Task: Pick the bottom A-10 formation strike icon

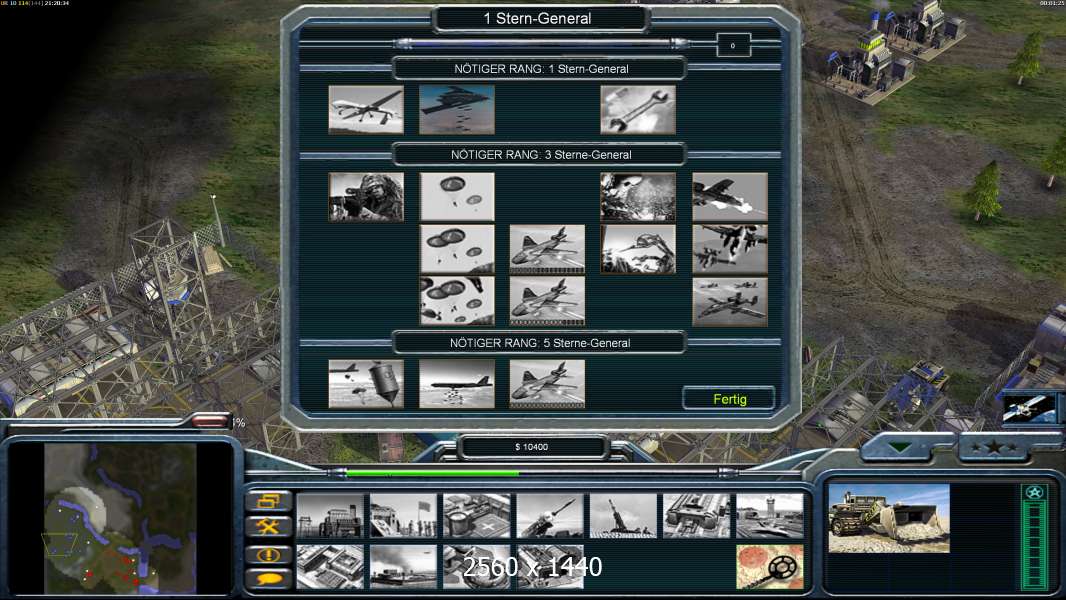Action: click(x=730, y=301)
